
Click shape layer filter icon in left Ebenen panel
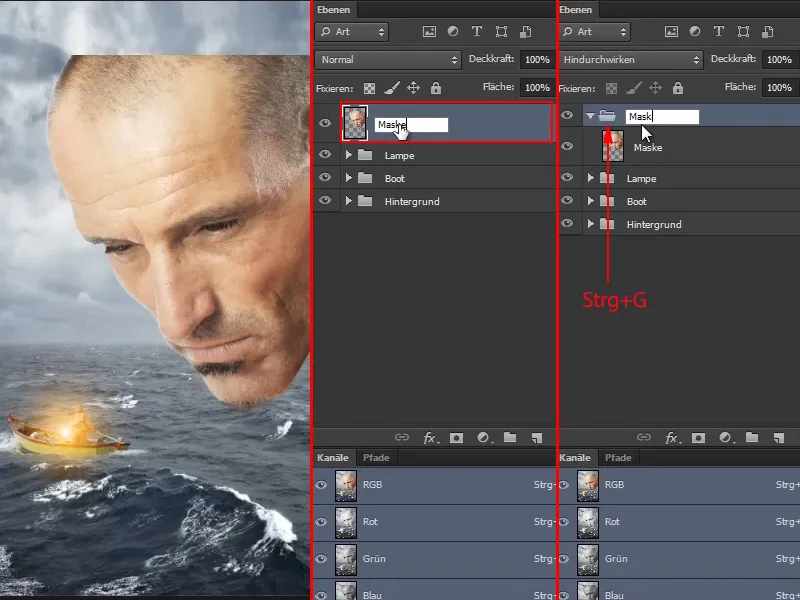click(x=502, y=32)
